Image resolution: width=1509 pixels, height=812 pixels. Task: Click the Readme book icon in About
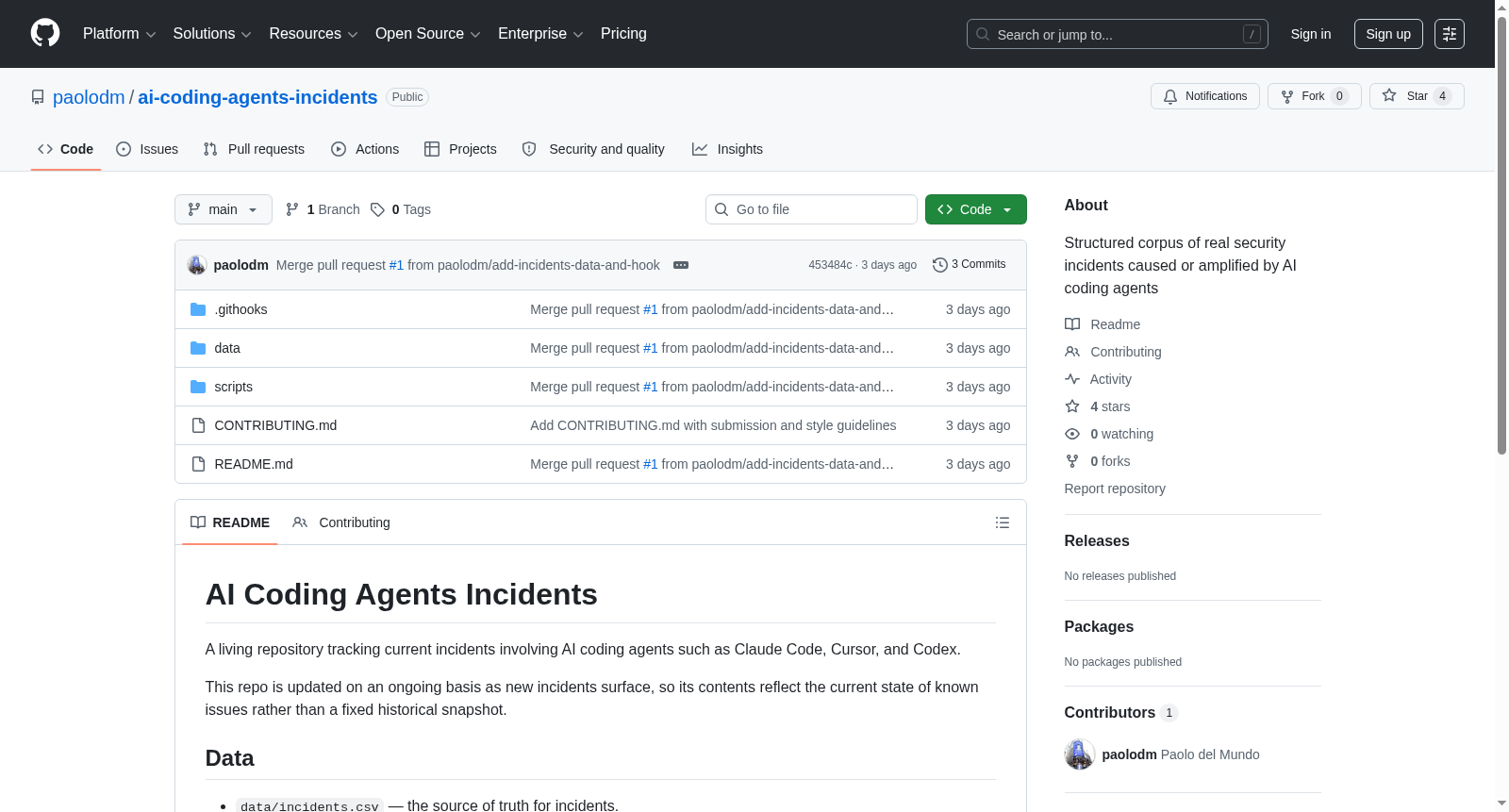coord(1072,324)
